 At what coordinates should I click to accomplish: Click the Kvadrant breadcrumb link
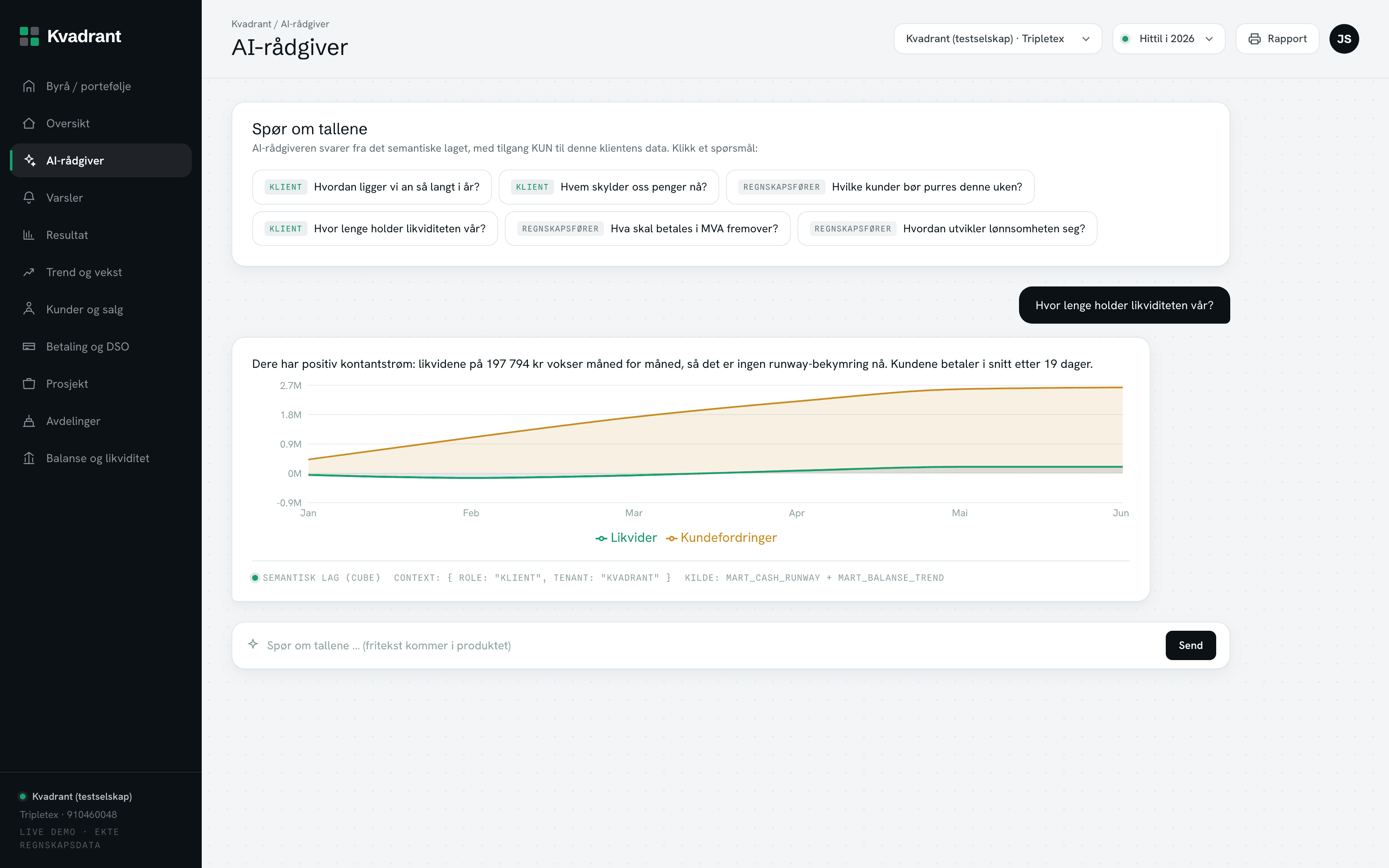[x=251, y=24]
